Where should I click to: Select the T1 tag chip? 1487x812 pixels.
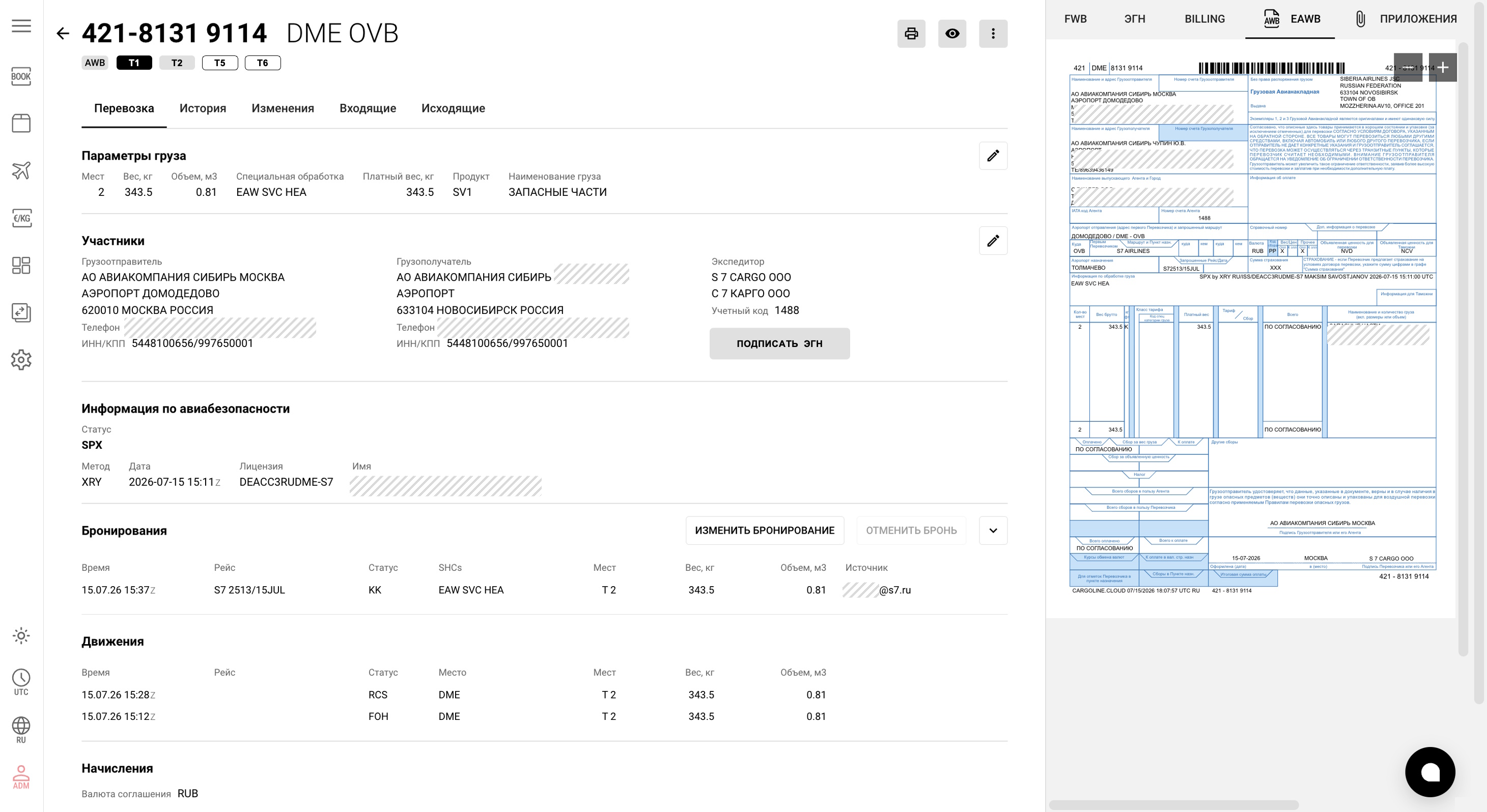pos(134,63)
